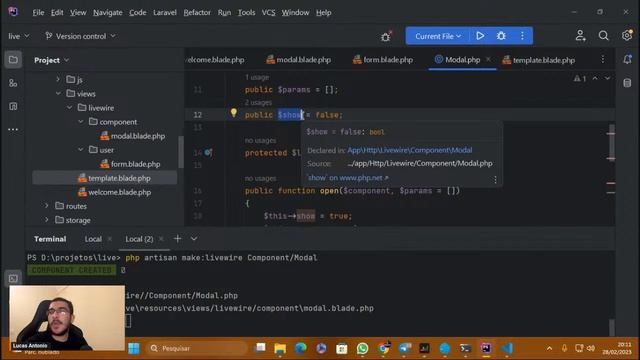Click the project tree scrollbar
This screenshot has height=360, width=640.
(x=181, y=152)
